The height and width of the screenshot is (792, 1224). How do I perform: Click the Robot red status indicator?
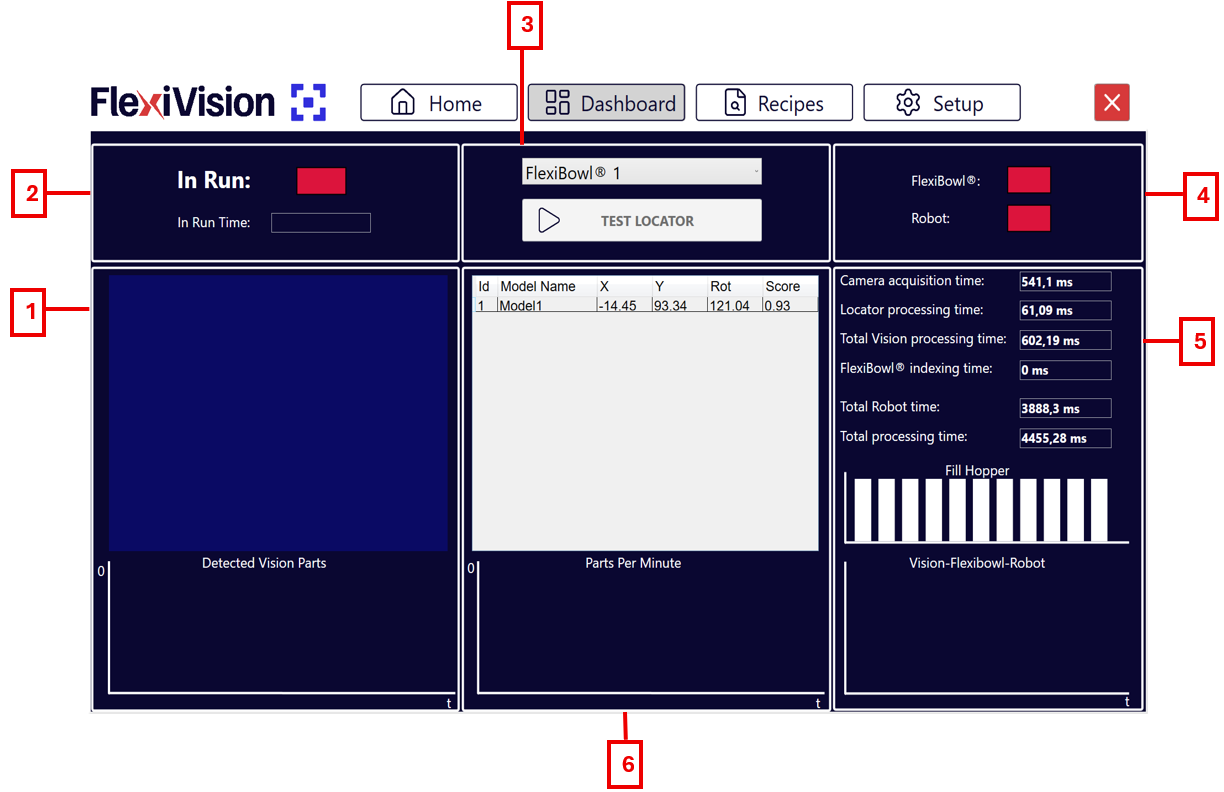click(x=1029, y=218)
